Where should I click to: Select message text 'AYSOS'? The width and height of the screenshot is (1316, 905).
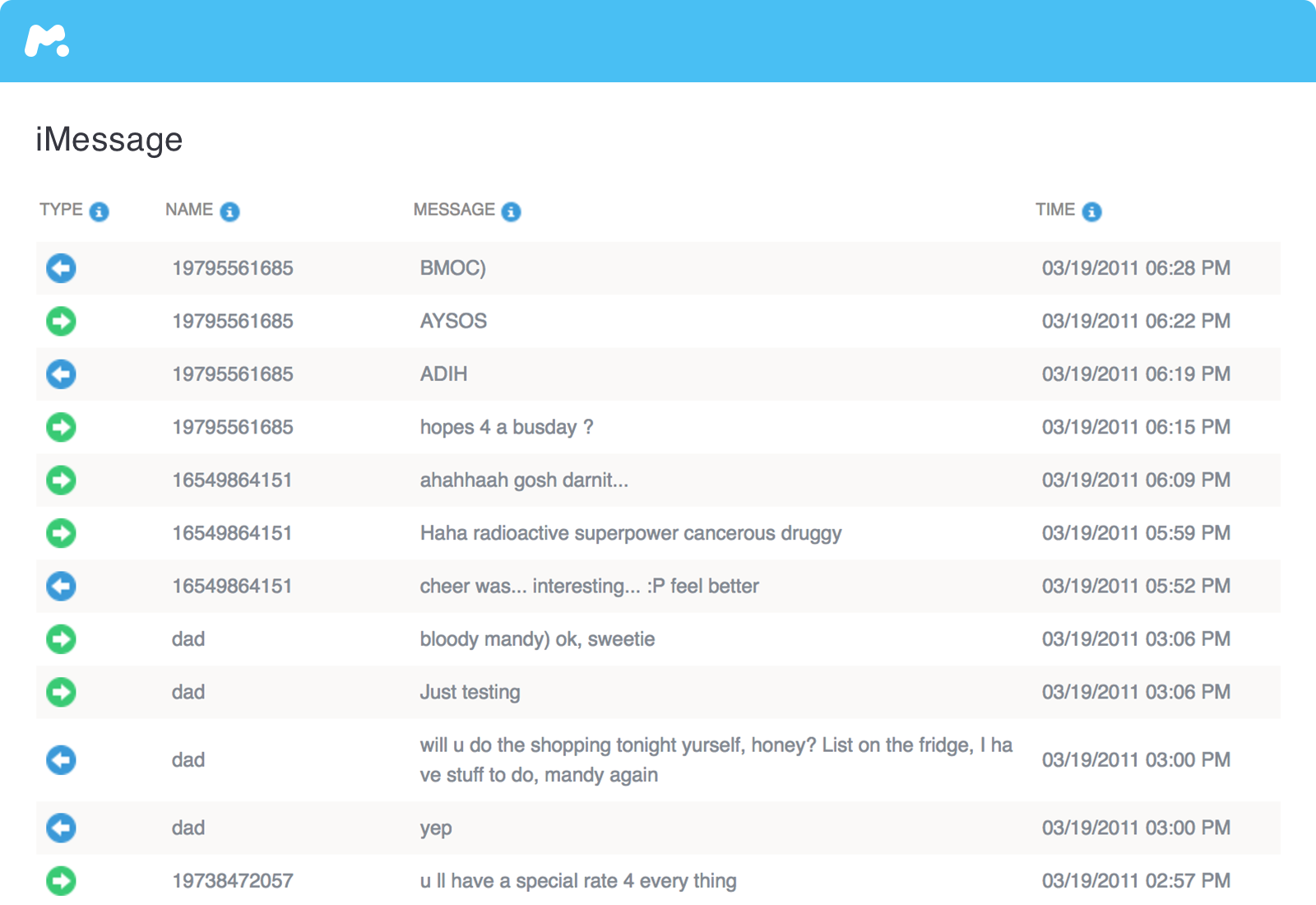453,321
